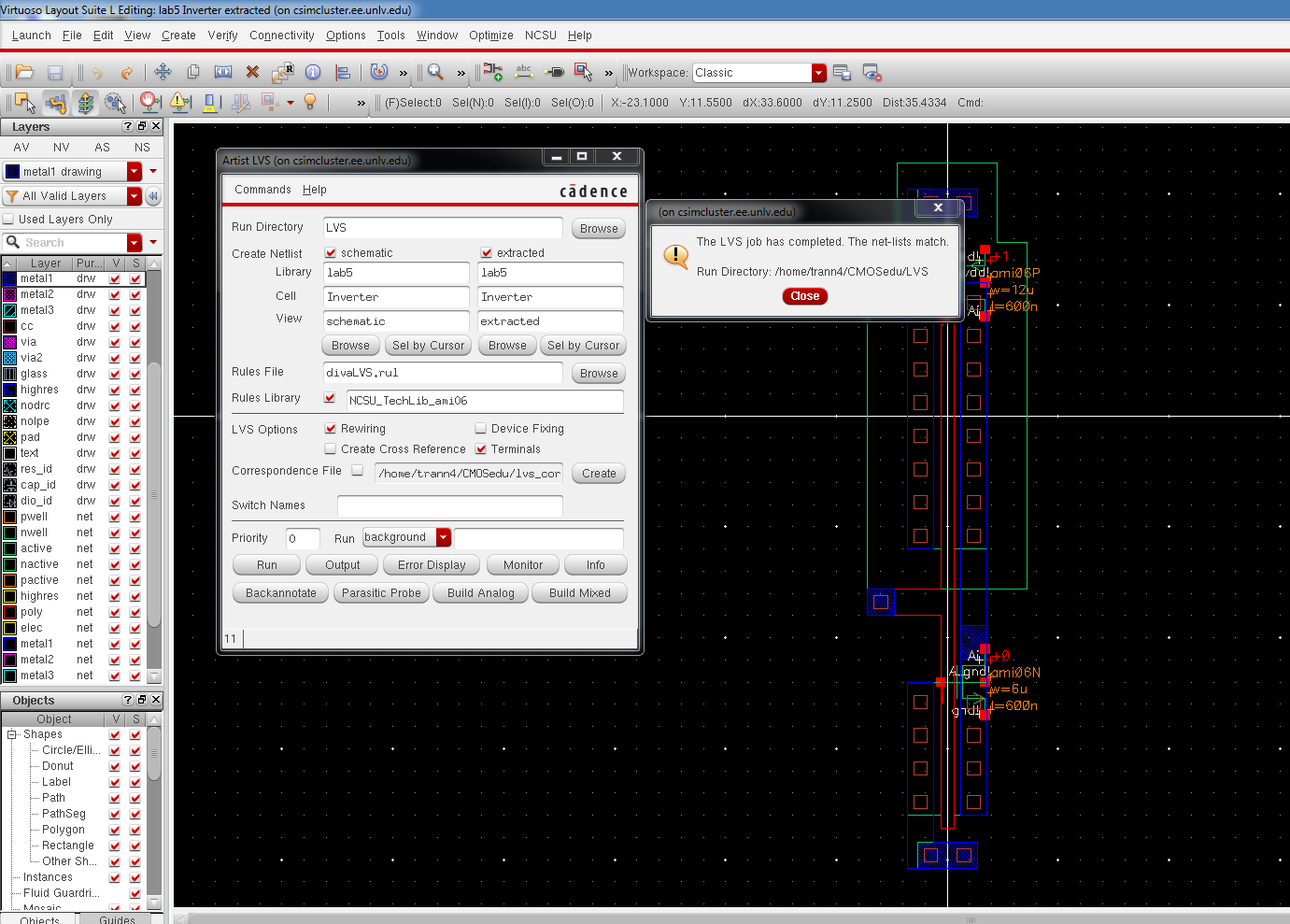Image resolution: width=1290 pixels, height=924 pixels.
Task: Click the Repeat Copy icon with R
Action: point(282,72)
